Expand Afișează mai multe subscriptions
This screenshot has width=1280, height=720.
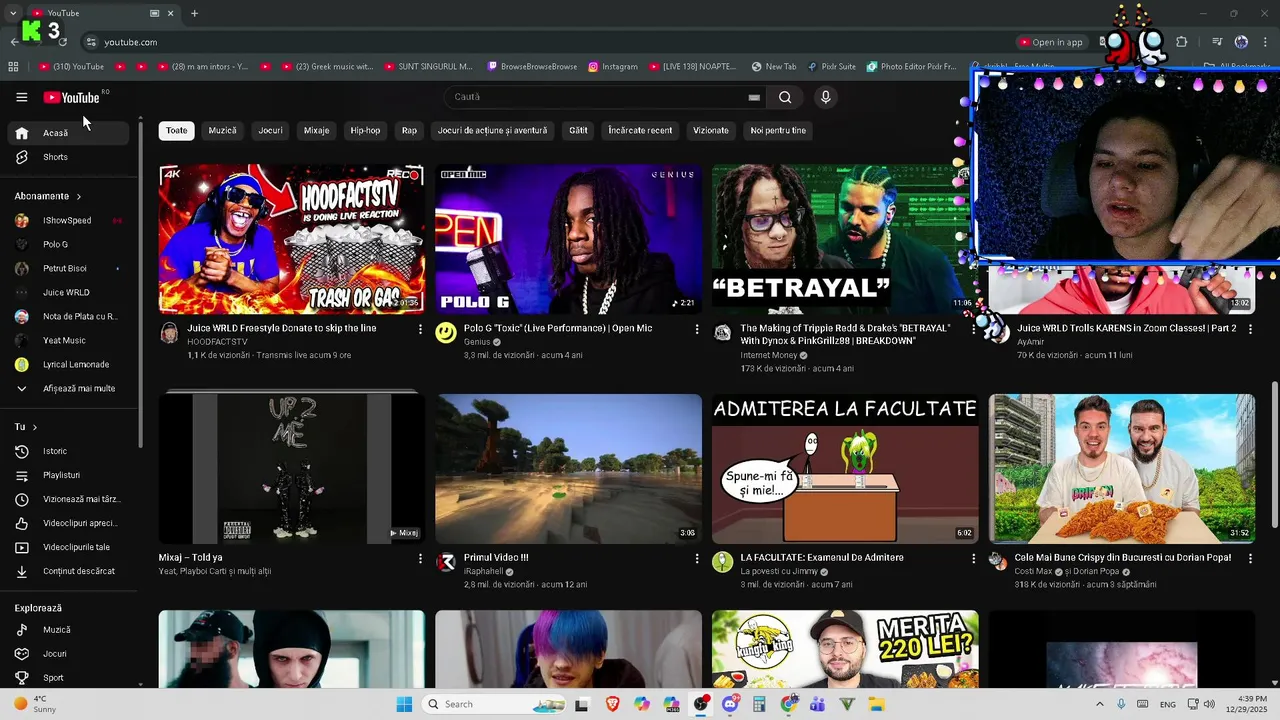click(x=70, y=388)
